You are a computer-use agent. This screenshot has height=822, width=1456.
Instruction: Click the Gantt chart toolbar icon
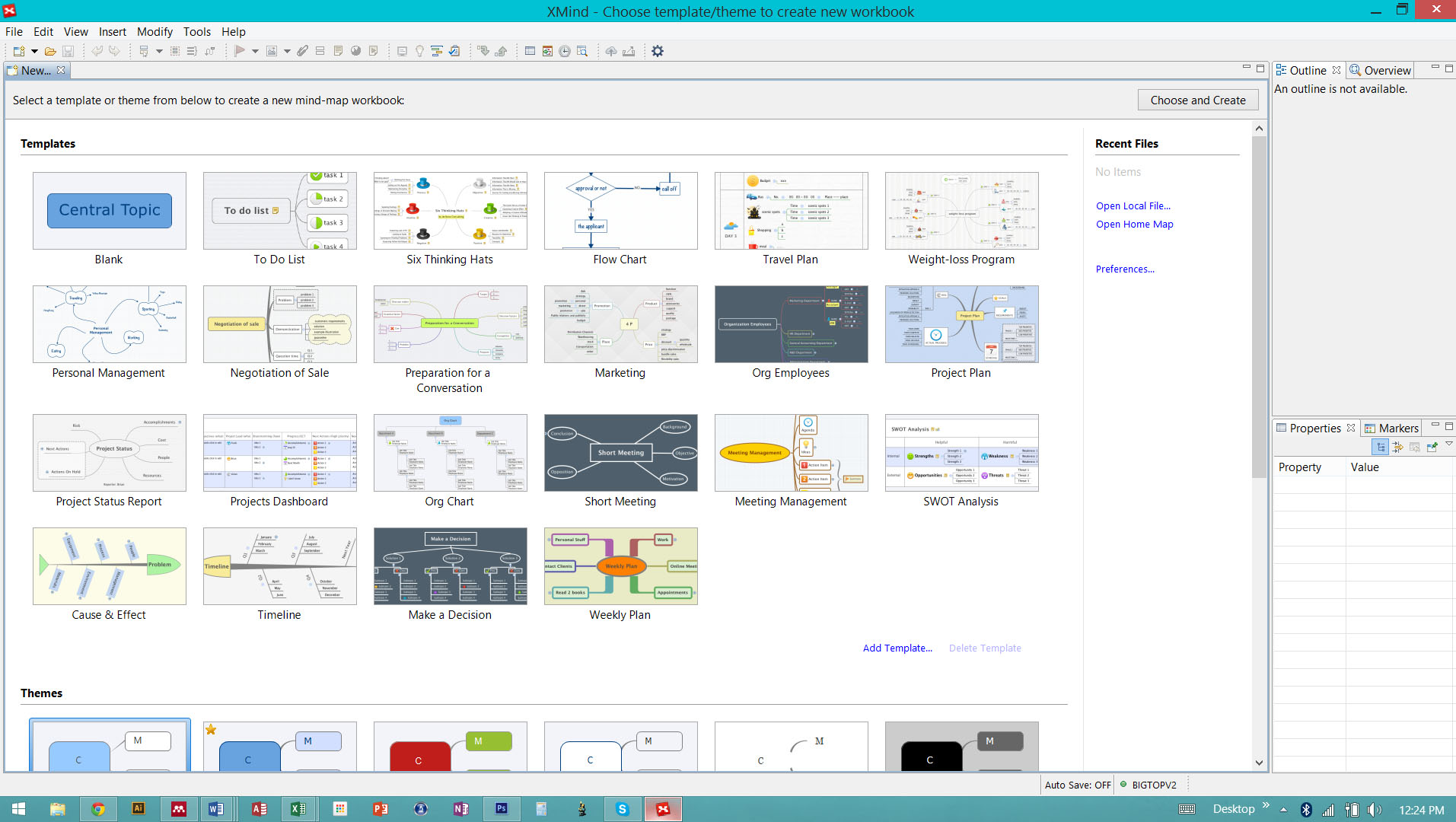(x=437, y=51)
